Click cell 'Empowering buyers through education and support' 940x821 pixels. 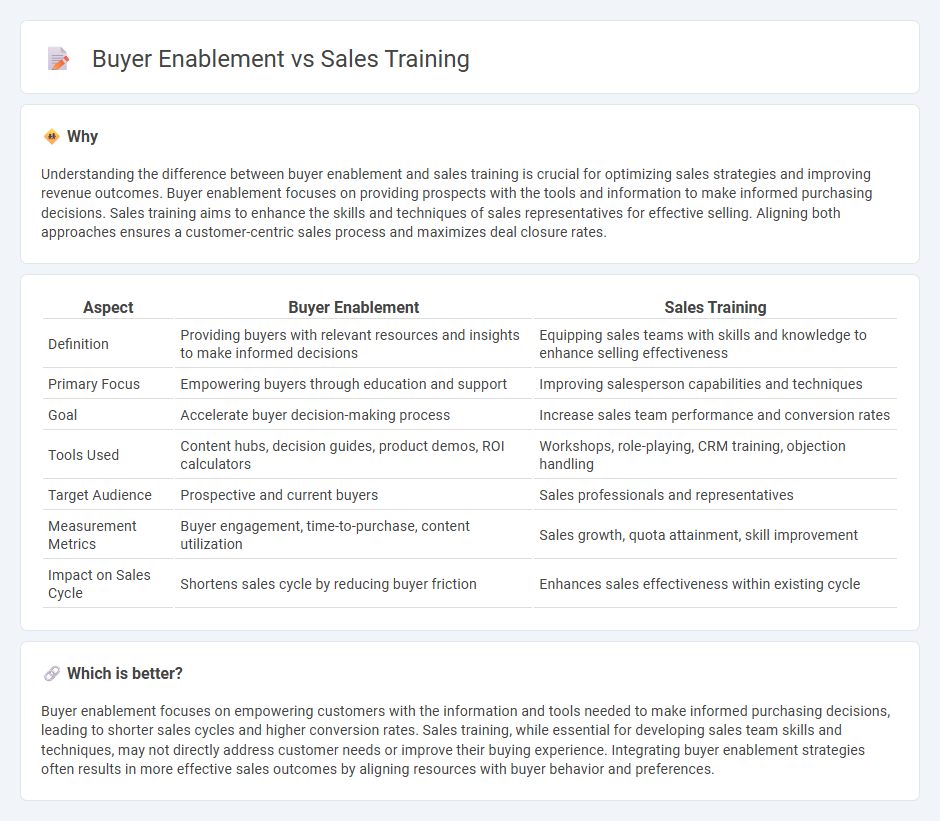pyautogui.click(x=353, y=384)
